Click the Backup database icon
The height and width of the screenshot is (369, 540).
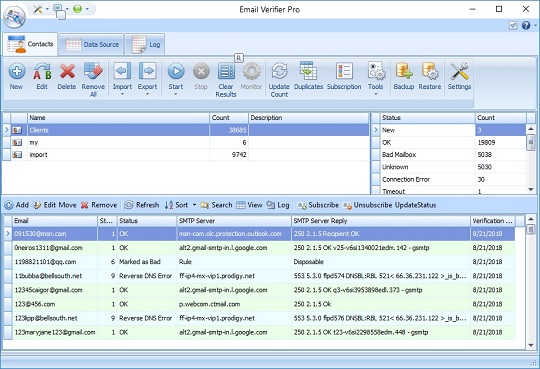[404, 71]
